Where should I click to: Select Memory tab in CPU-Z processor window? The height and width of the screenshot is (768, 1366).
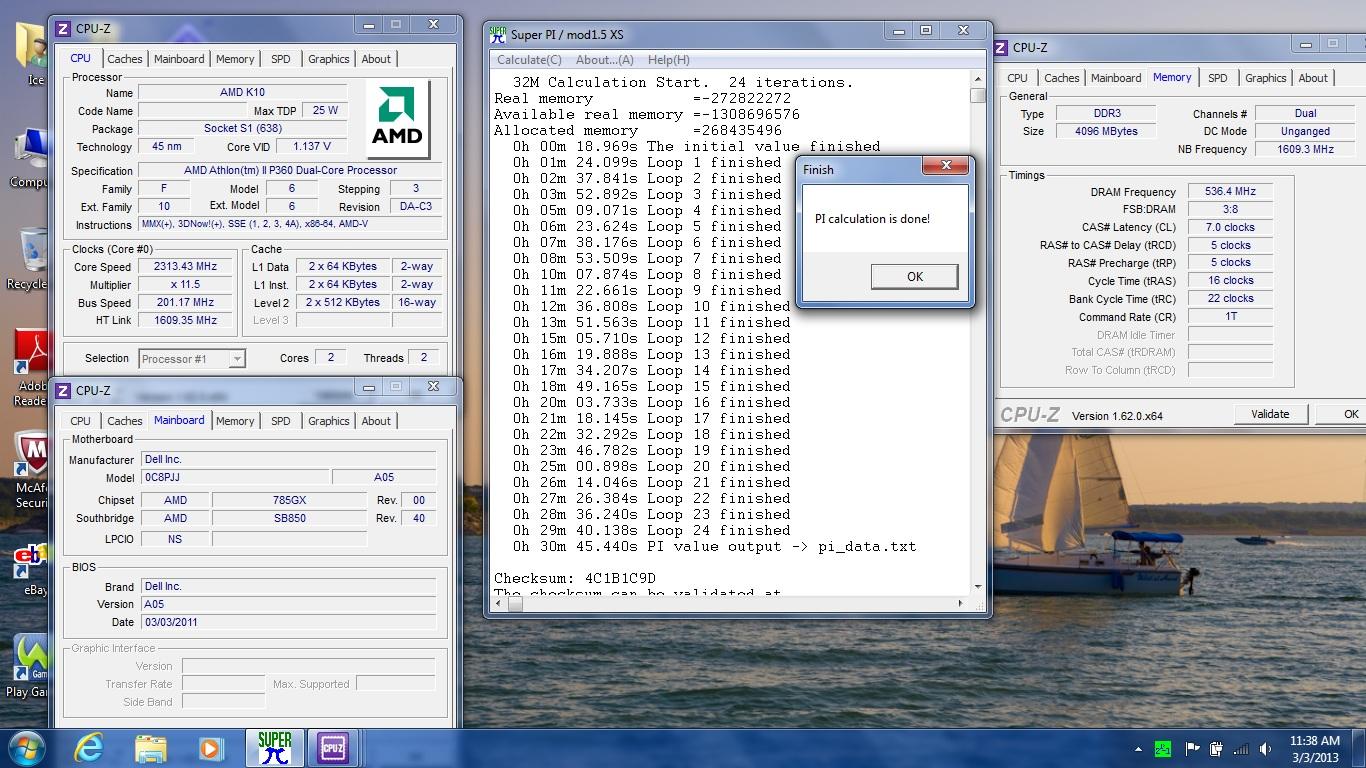(235, 59)
